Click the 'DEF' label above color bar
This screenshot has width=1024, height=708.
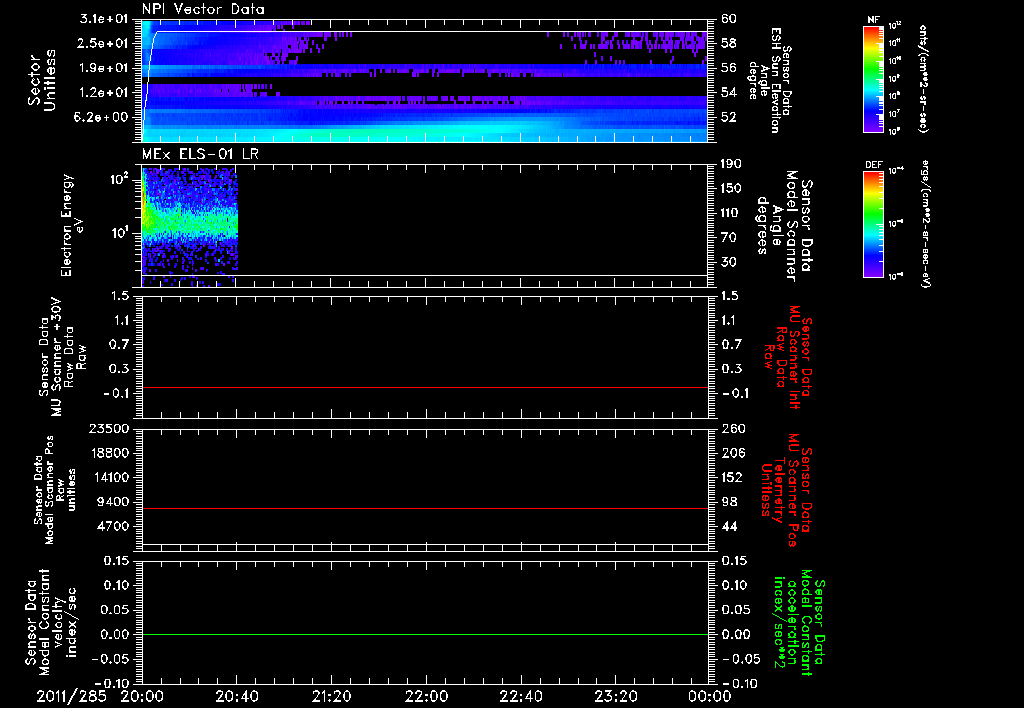pyautogui.click(x=873, y=165)
